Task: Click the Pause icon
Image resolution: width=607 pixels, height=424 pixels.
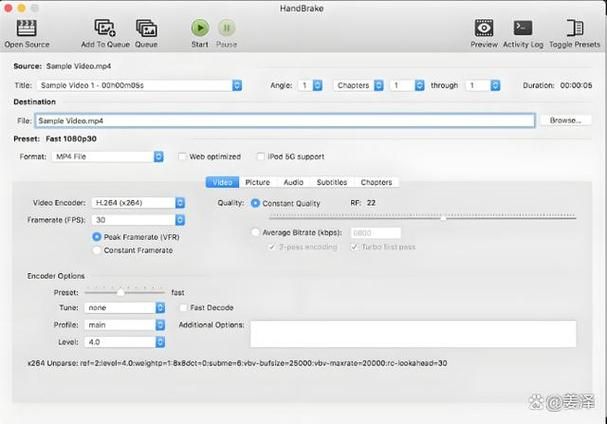Action: pyautogui.click(x=227, y=28)
